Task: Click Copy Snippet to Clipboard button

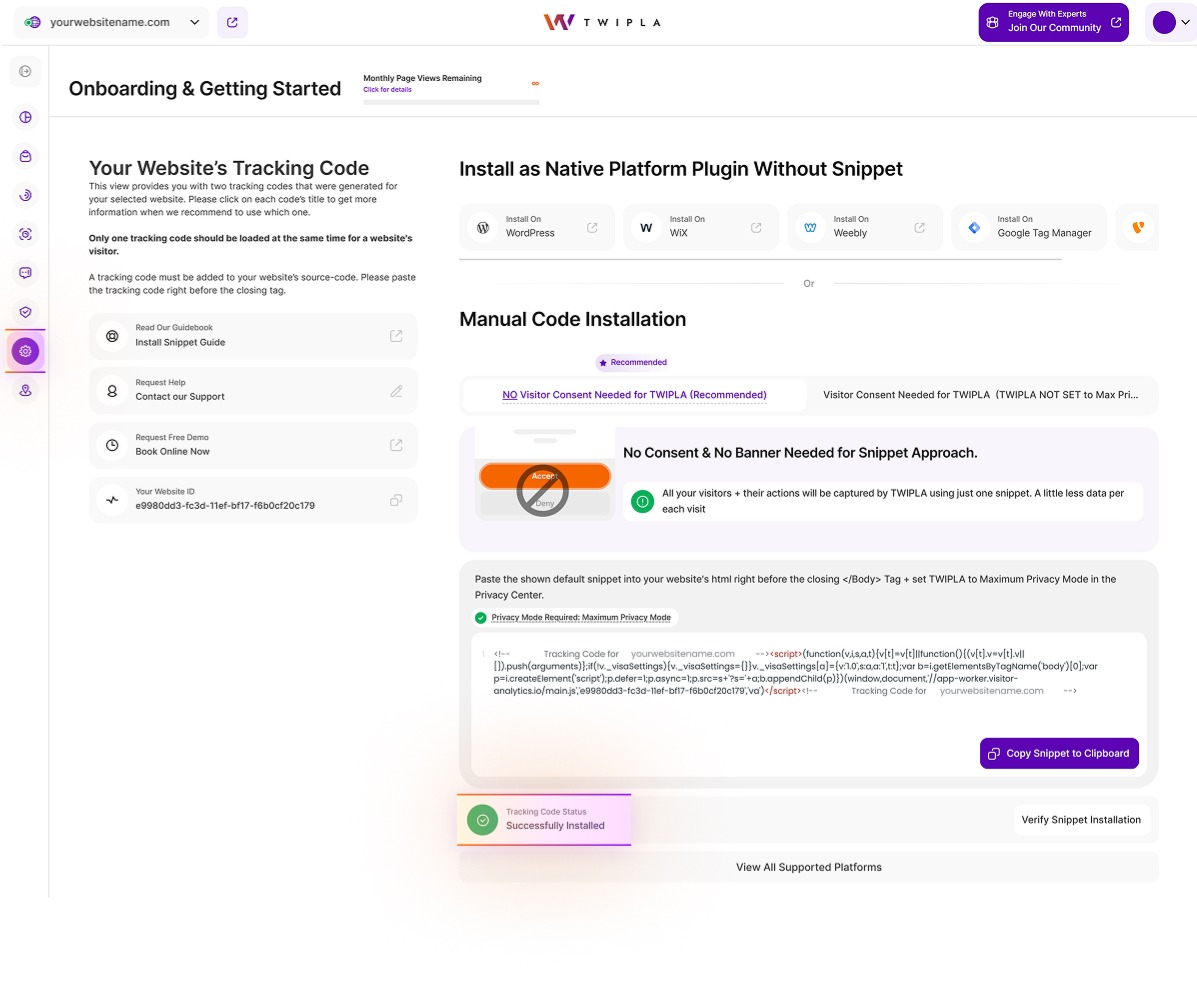Action: 1058,754
